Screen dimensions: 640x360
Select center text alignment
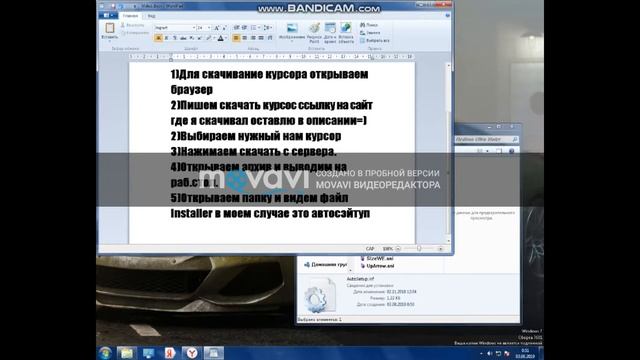(244, 38)
